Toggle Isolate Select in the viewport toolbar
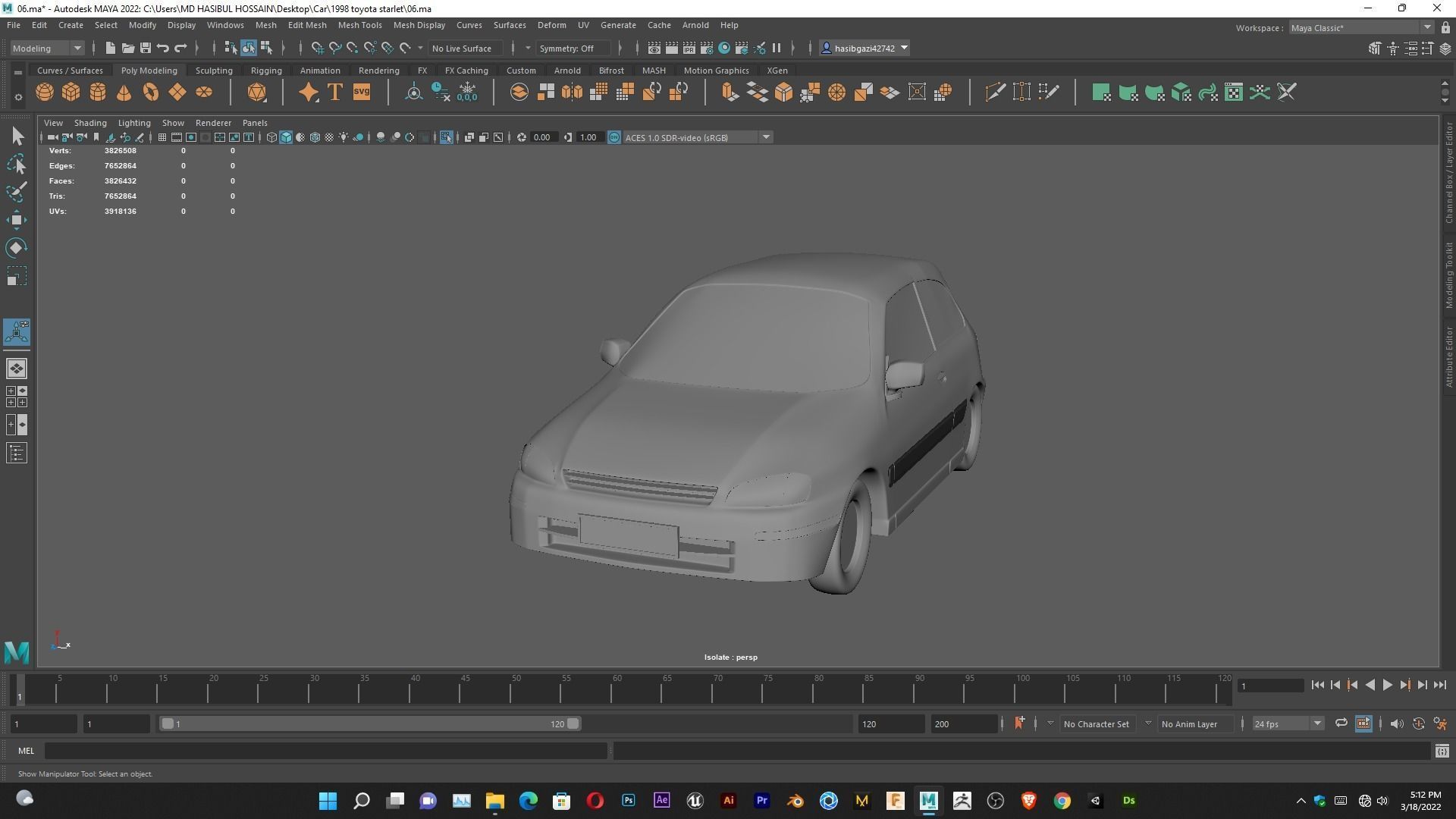Image resolution: width=1456 pixels, height=819 pixels. pyautogui.click(x=446, y=137)
